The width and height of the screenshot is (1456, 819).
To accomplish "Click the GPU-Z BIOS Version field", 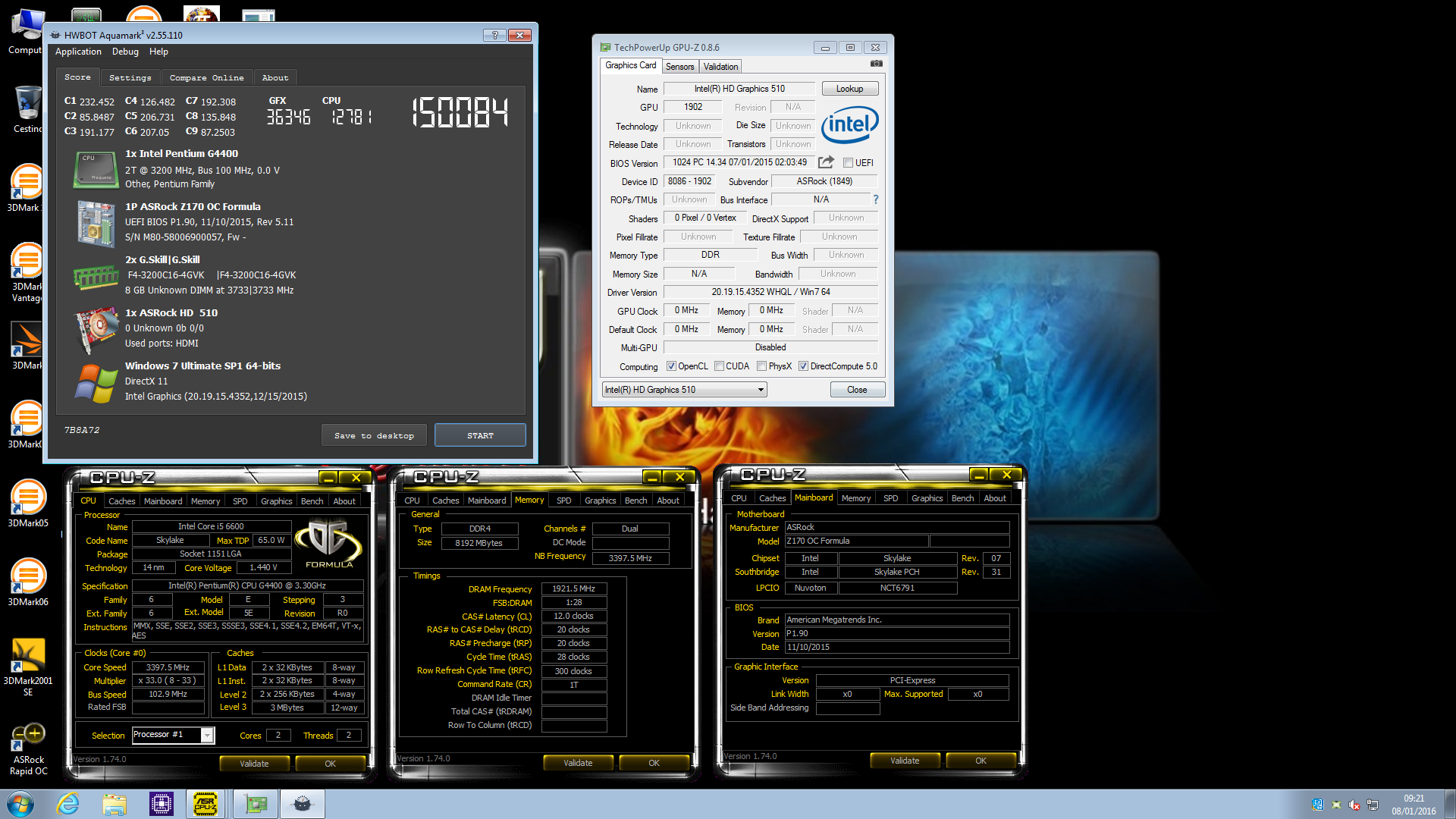I will pos(739,162).
